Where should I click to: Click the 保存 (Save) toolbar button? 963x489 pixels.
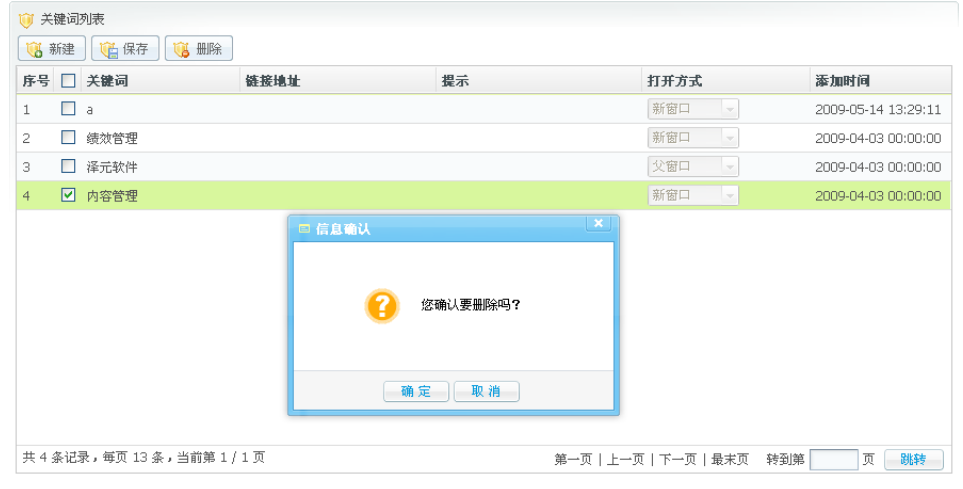(x=125, y=49)
